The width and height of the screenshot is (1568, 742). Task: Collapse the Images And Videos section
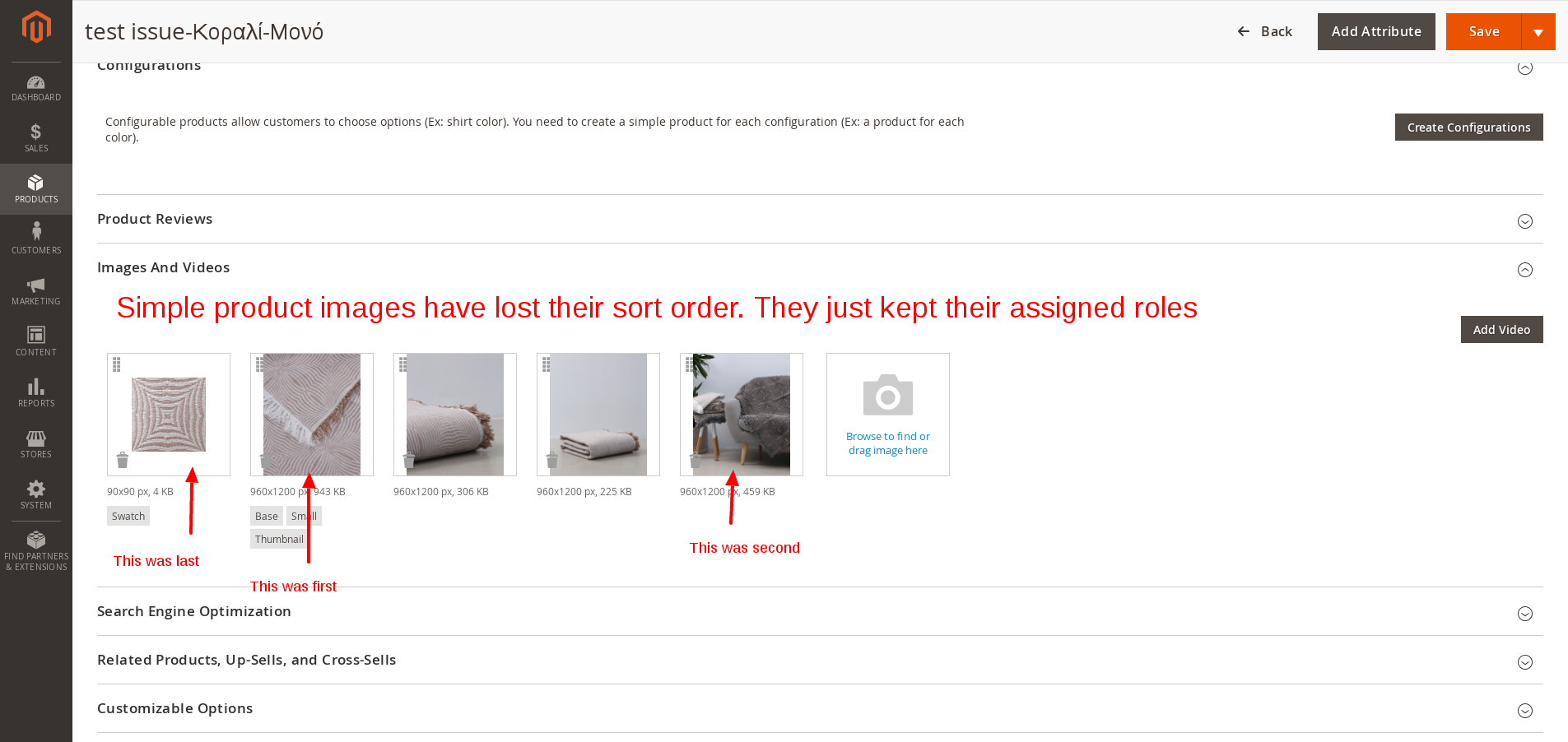click(1525, 270)
